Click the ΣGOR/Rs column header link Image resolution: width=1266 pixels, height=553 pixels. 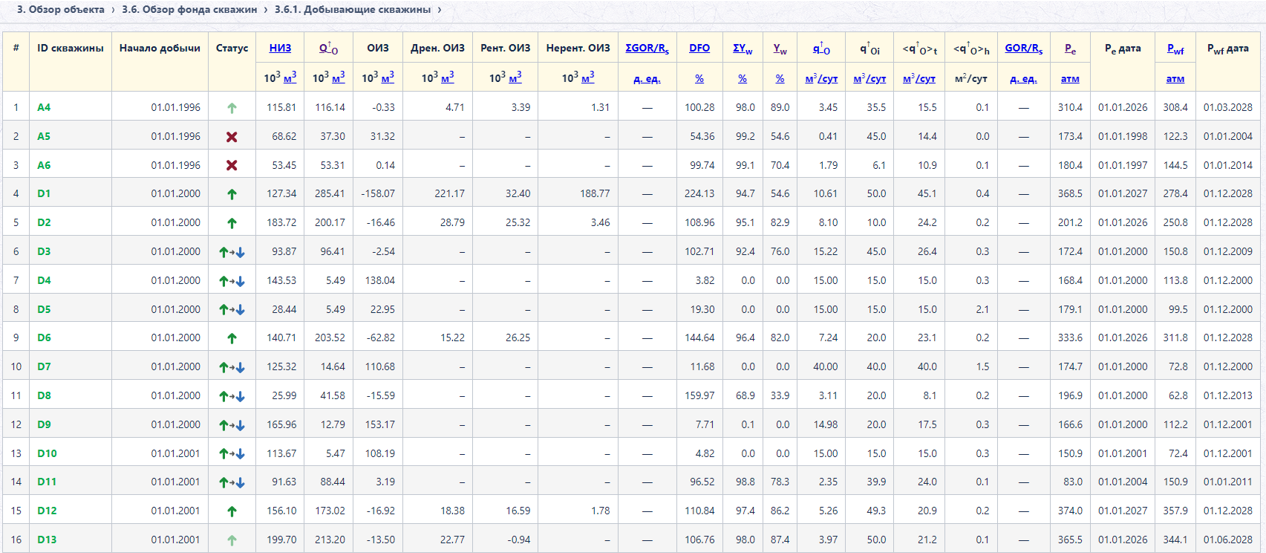pyautogui.click(x=647, y=48)
